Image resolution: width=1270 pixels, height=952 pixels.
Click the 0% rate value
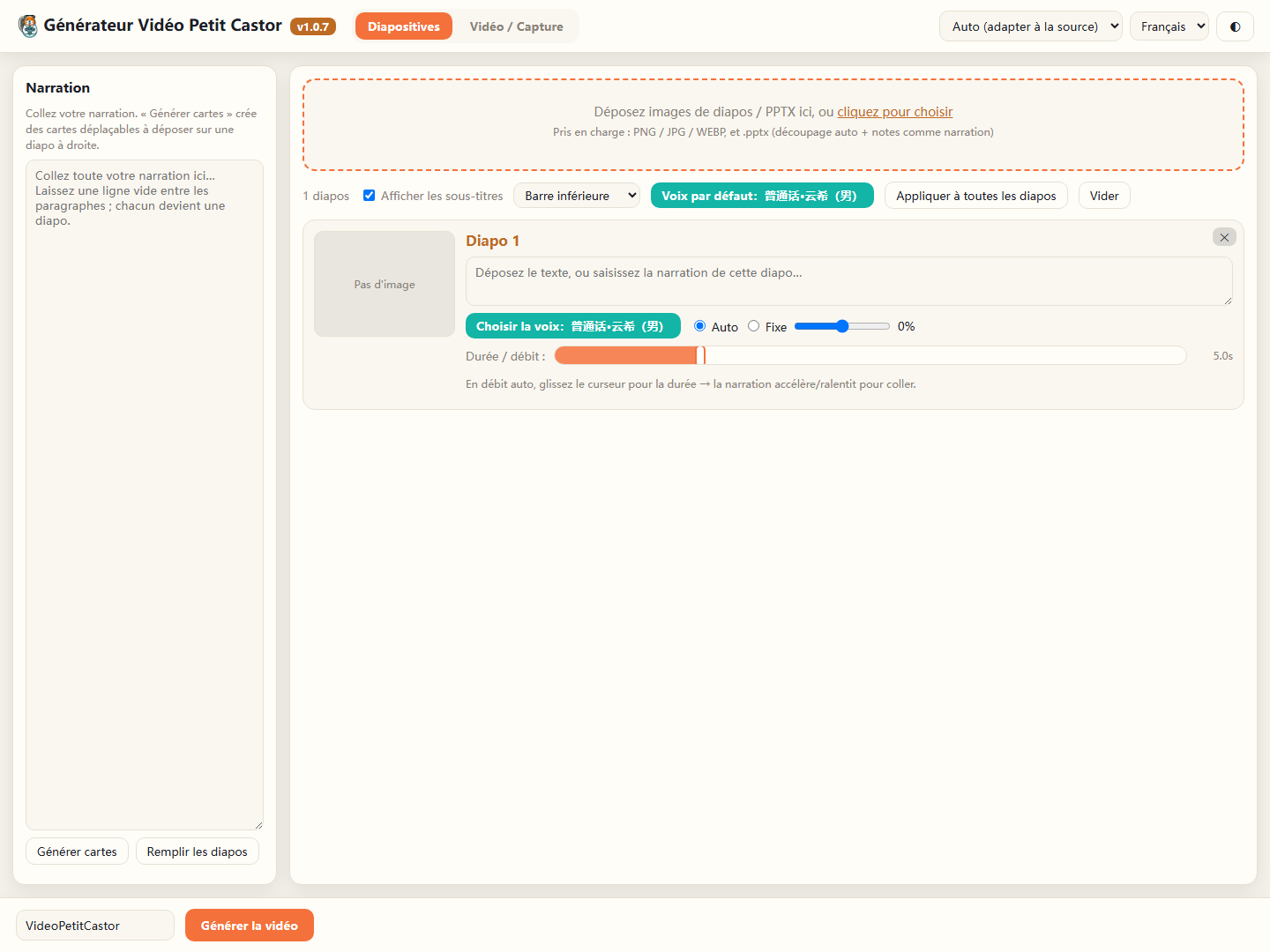(907, 326)
